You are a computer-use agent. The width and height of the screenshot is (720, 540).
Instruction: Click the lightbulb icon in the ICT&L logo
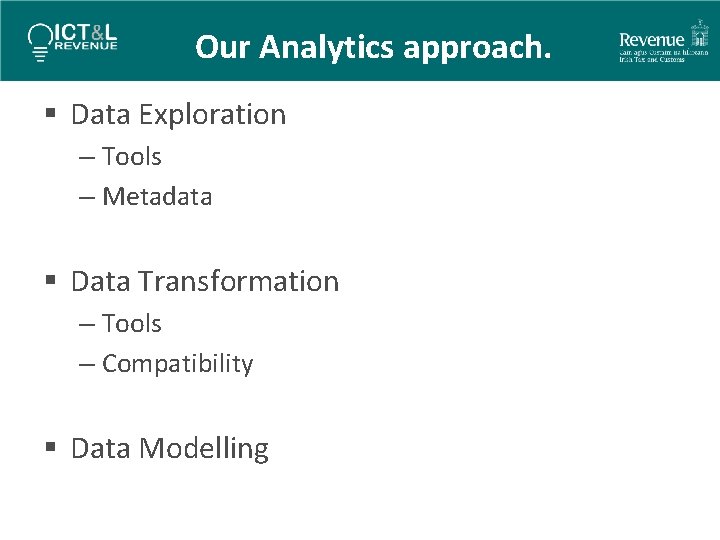[40, 37]
